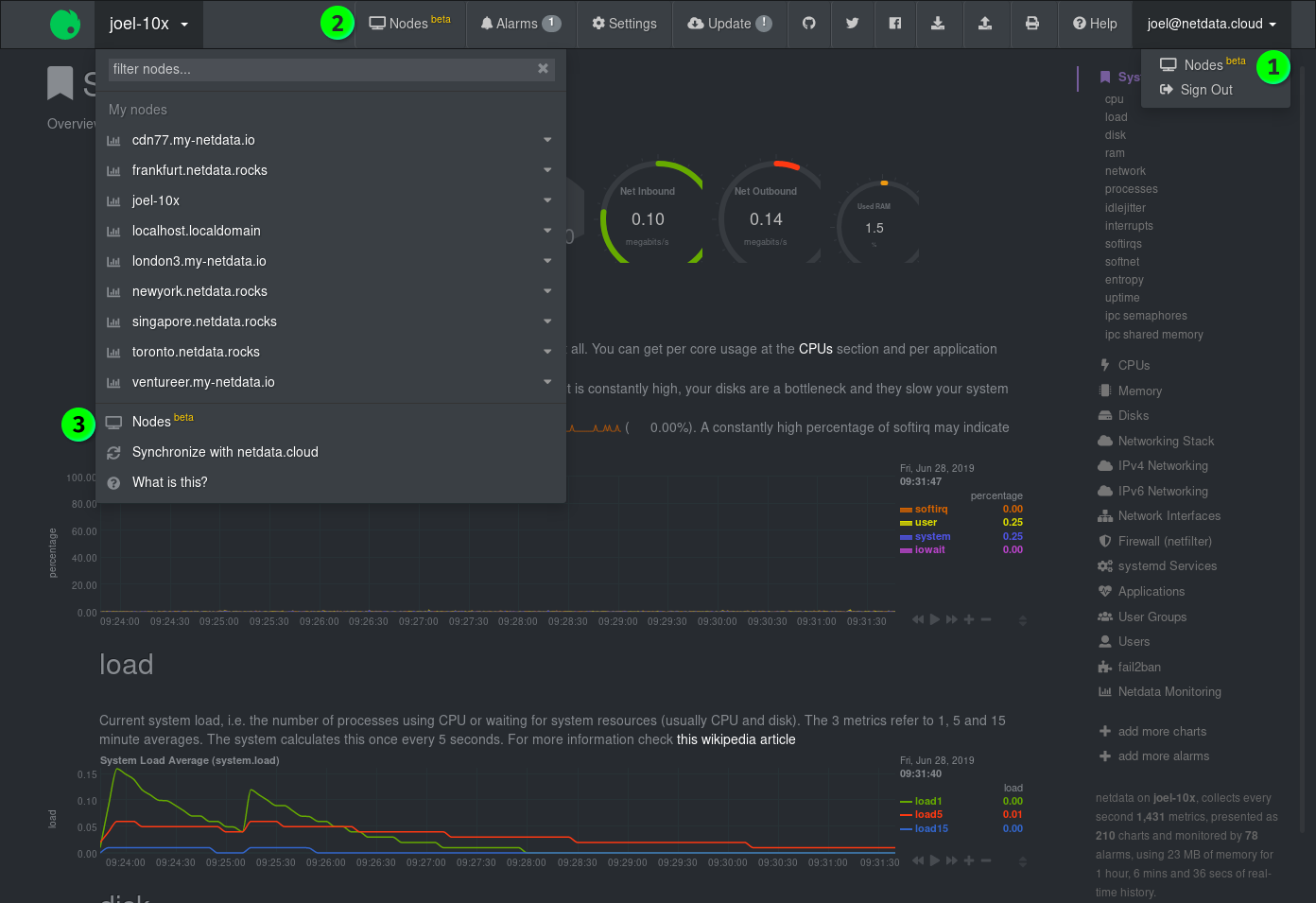Open the Help menu
The height and width of the screenshot is (903, 1316).
tap(1095, 24)
